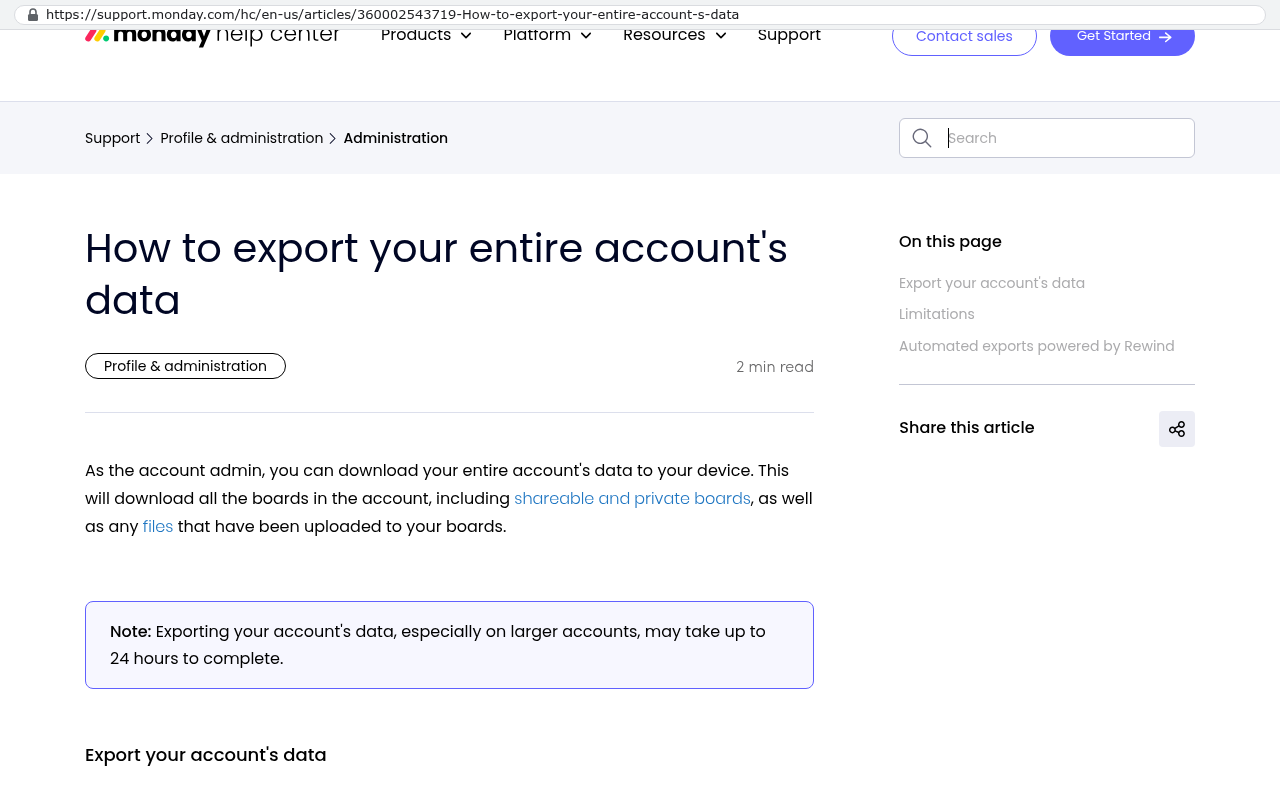Viewport: 1280px width, 800px height.
Task: Click the Note callout about 24 hours
Action: (x=449, y=645)
